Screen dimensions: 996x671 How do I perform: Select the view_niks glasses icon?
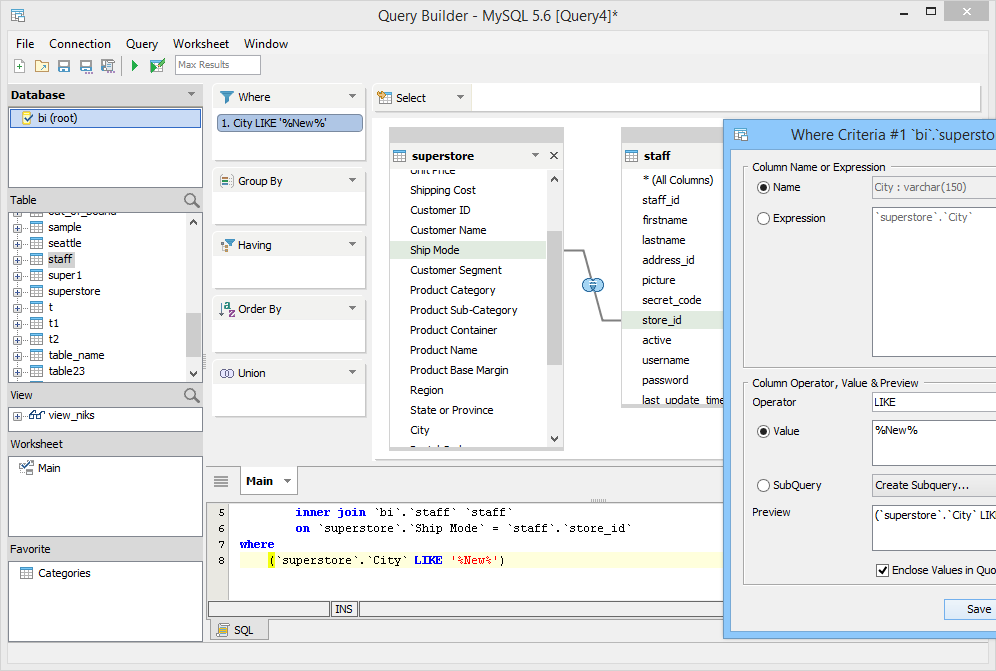click(36, 416)
